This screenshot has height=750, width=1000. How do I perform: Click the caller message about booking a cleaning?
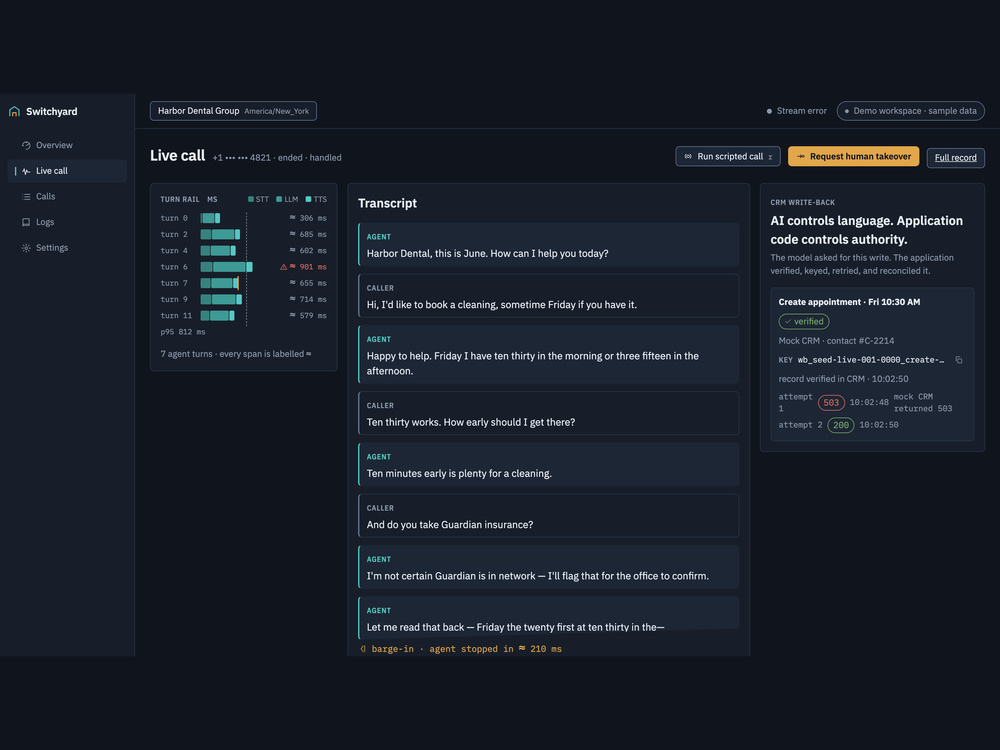click(x=548, y=296)
